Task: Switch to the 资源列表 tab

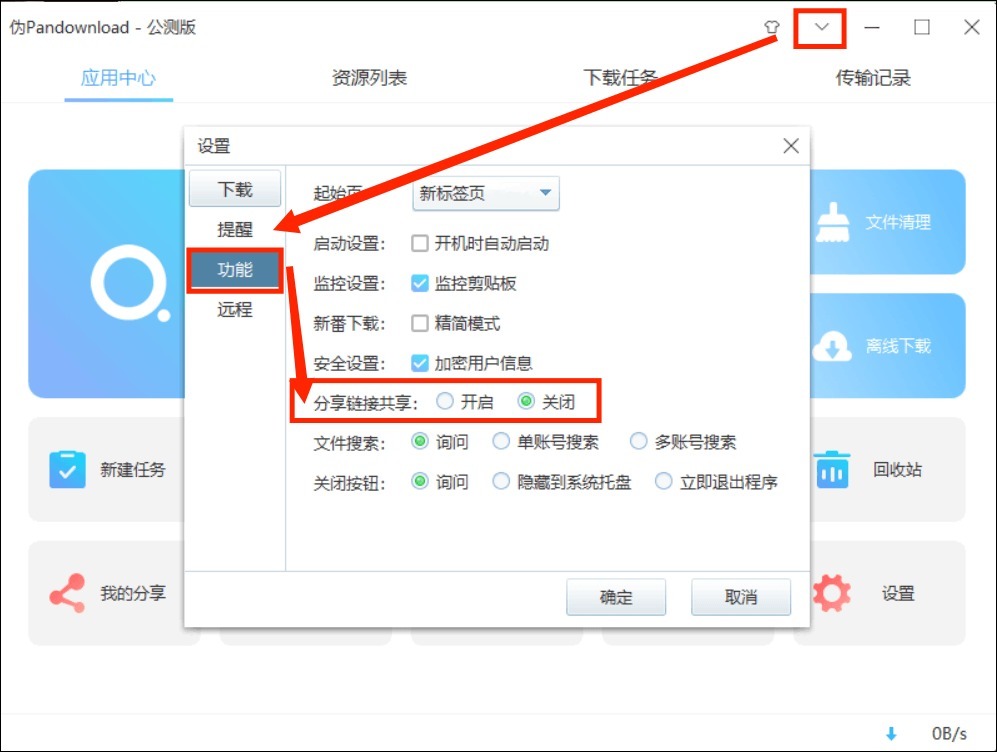Action: point(369,78)
